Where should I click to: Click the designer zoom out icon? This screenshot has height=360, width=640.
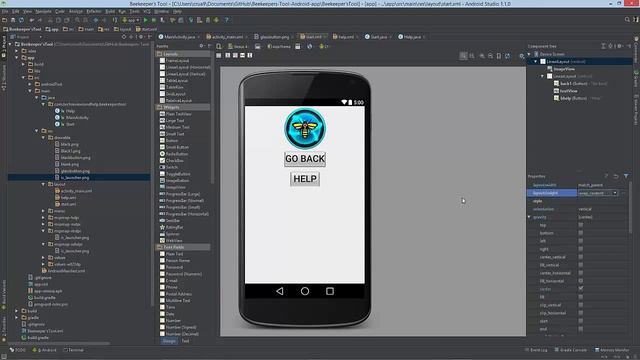490,56
